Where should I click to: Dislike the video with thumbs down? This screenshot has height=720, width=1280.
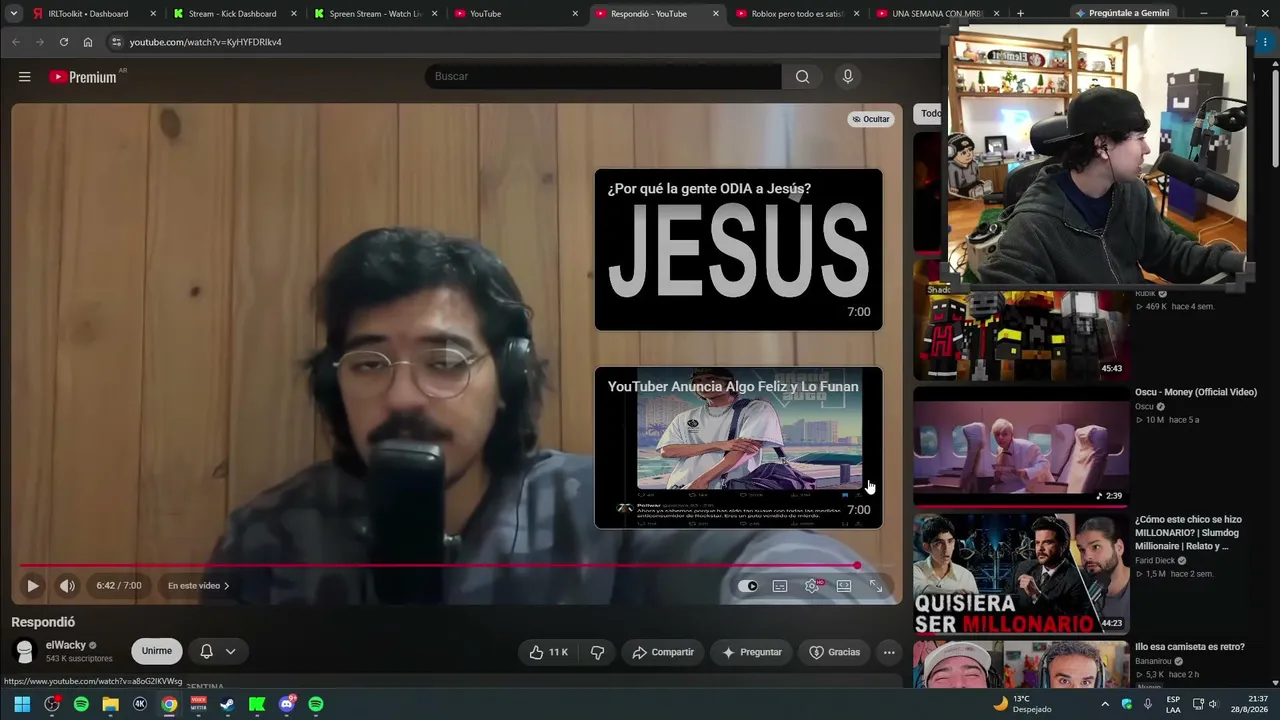click(x=597, y=652)
